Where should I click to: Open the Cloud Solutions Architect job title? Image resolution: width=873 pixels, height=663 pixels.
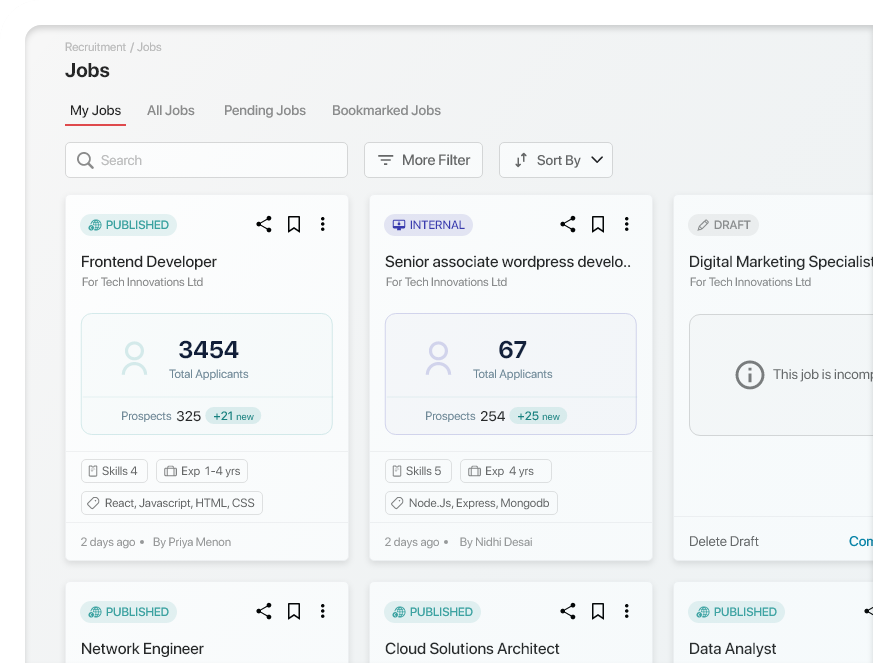tap(472, 649)
